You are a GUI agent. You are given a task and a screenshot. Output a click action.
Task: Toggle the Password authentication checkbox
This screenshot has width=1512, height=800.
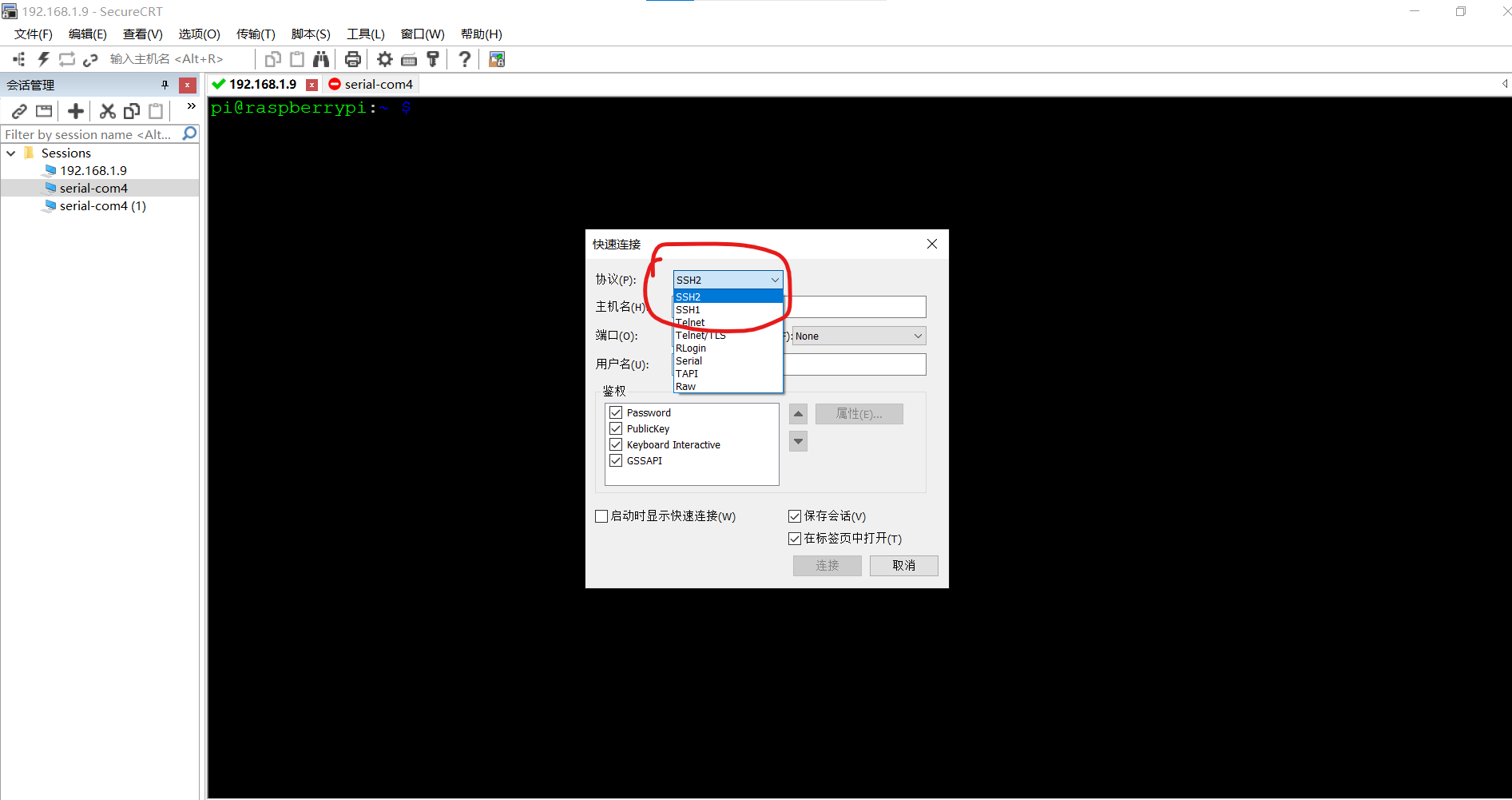(616, 412)
